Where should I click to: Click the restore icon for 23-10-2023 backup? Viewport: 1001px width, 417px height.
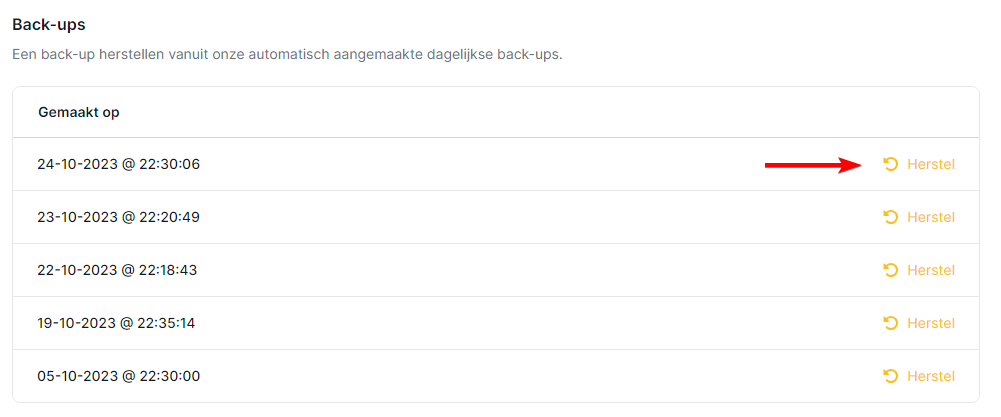(890, 217)
